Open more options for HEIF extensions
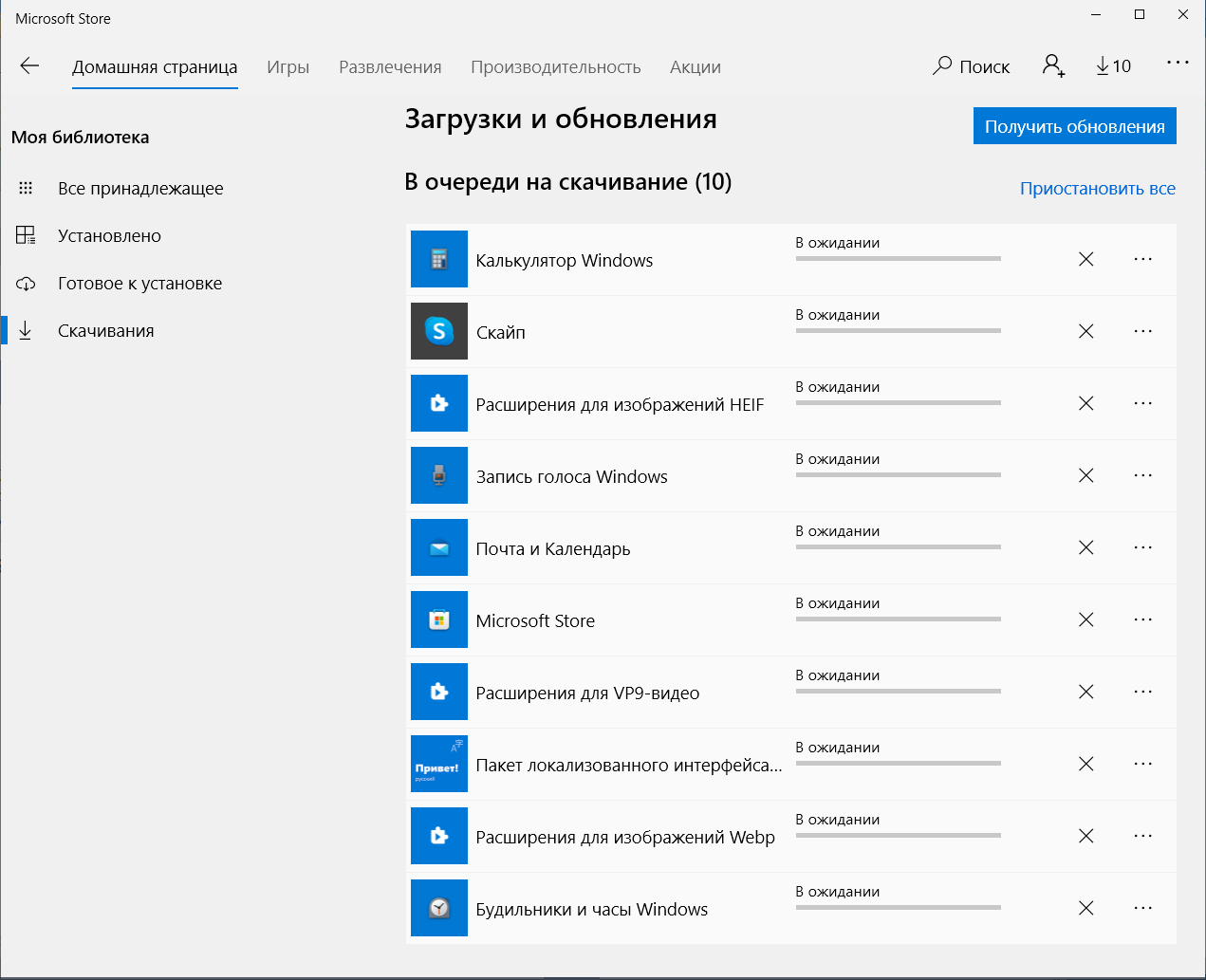The image size is (1206, 980). point(1143,403)
